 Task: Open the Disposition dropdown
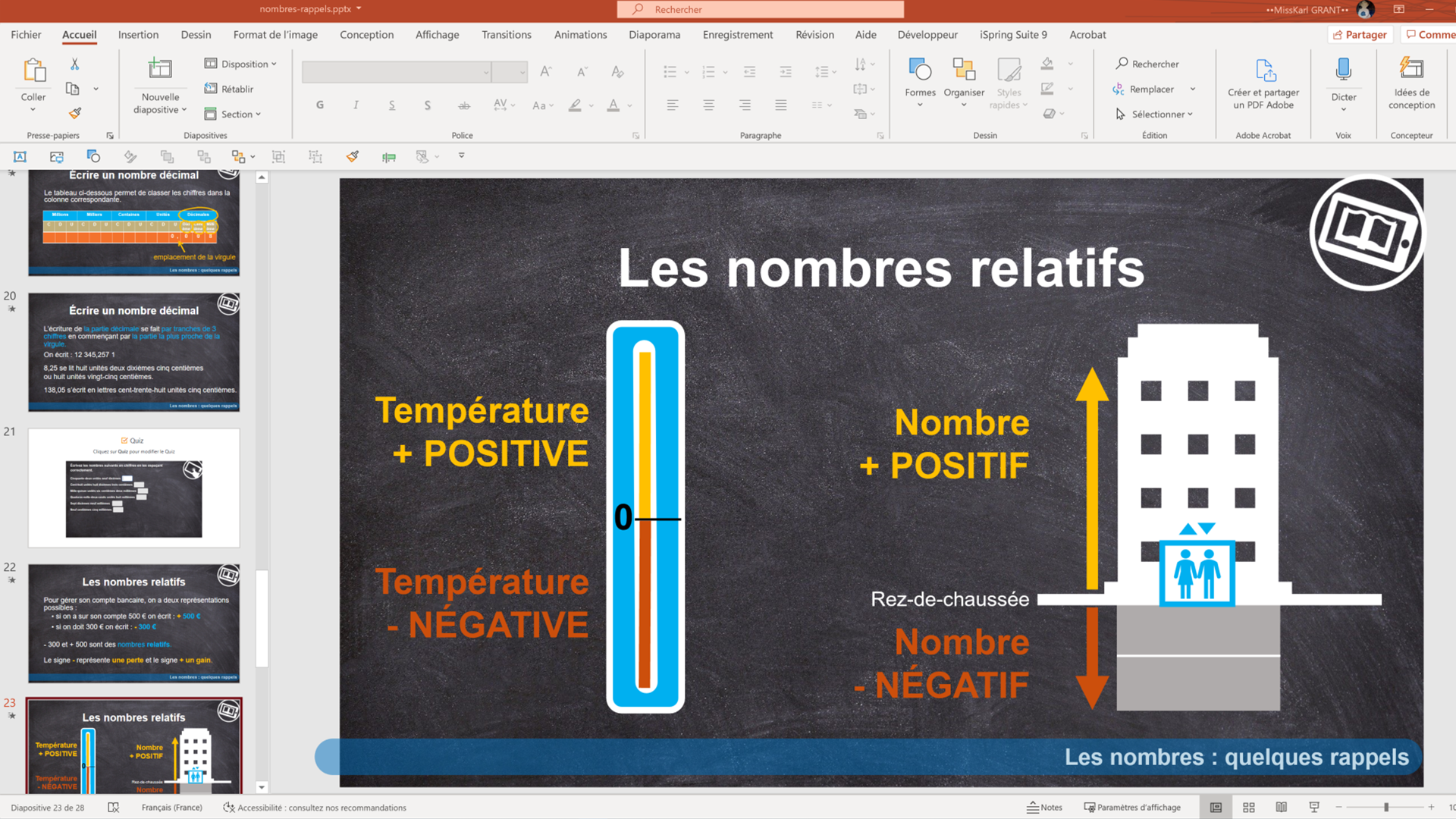[x=240, y=64]
